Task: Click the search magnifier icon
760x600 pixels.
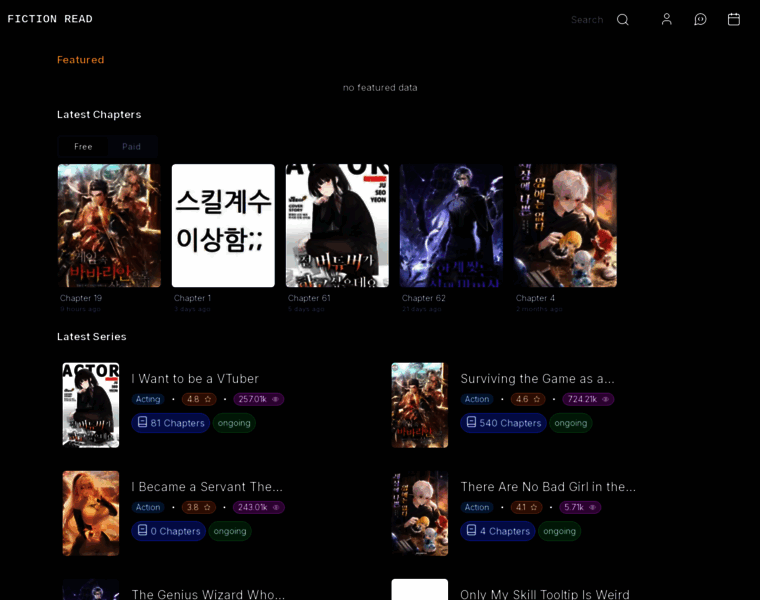Action: click(x=622, y=19)
